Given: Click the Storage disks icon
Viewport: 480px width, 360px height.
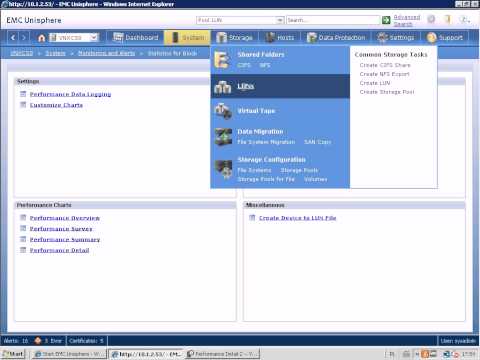Looking at the screenshot, I should tap(221, 38).
